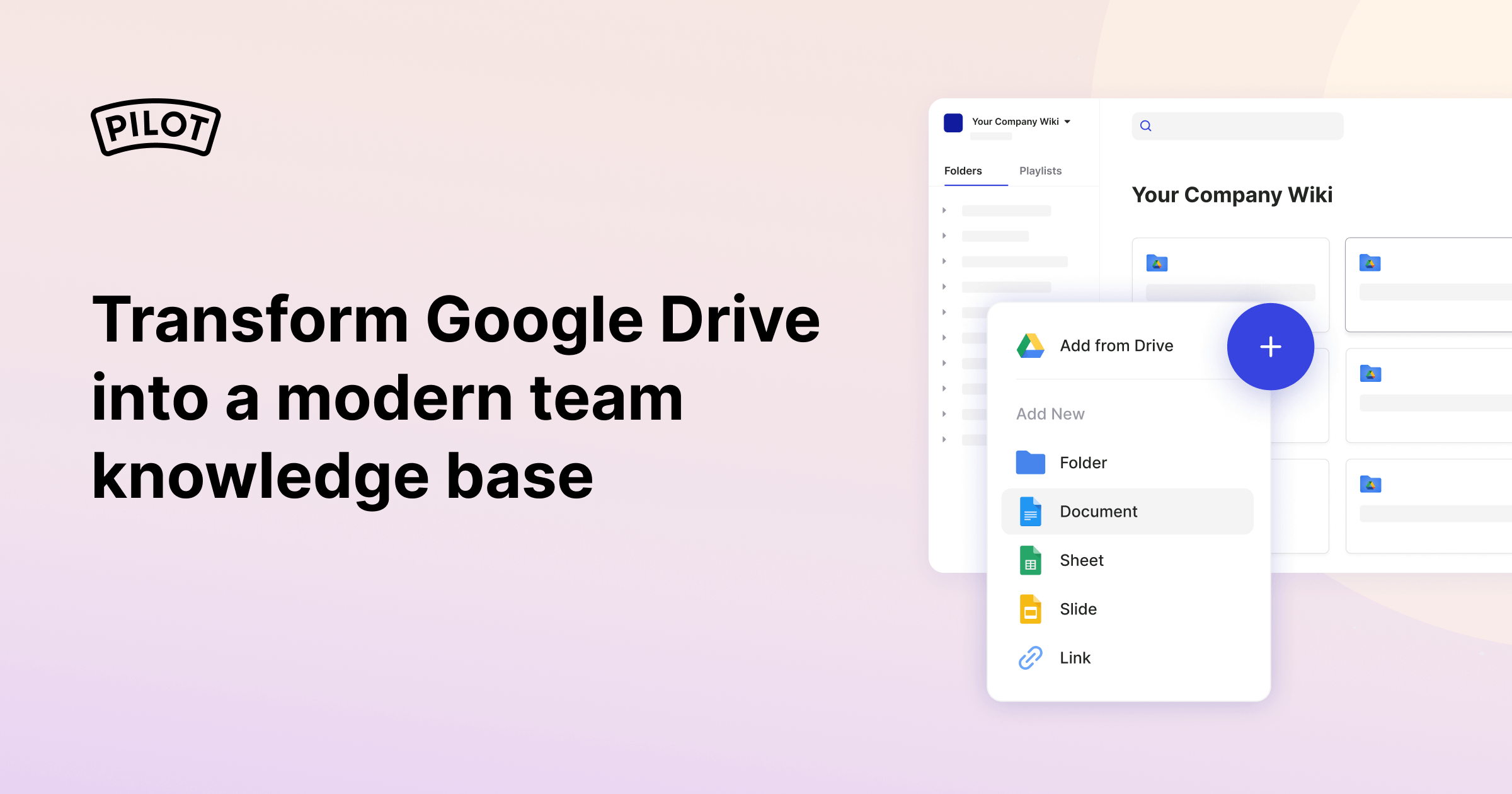Click the dark blue workspace square icon

pos(953,123)
